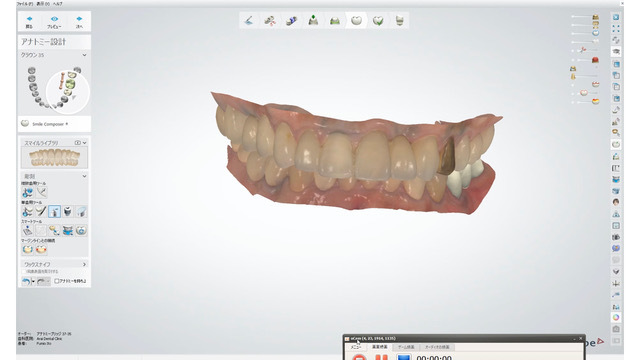
Task: Select the single-tooth wax knife tool
Action: tap(41, 211)
